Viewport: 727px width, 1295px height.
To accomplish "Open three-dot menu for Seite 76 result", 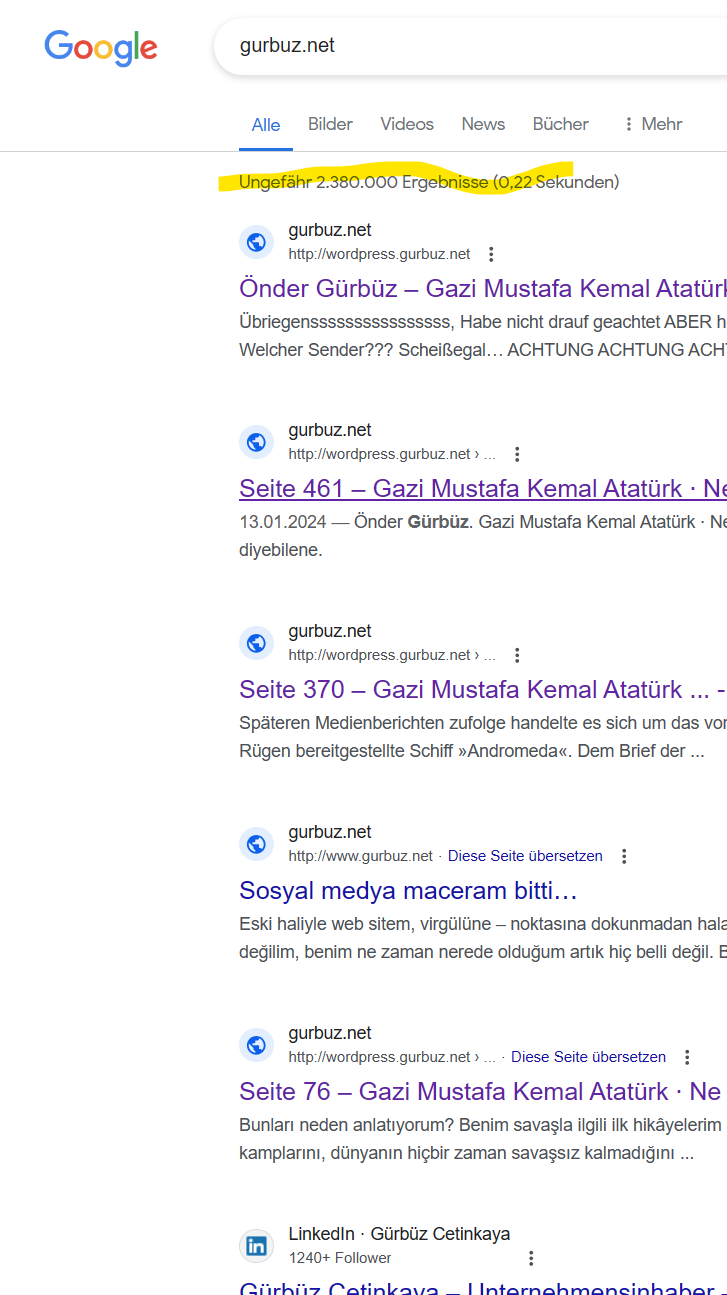I will tap(687, 1057).
